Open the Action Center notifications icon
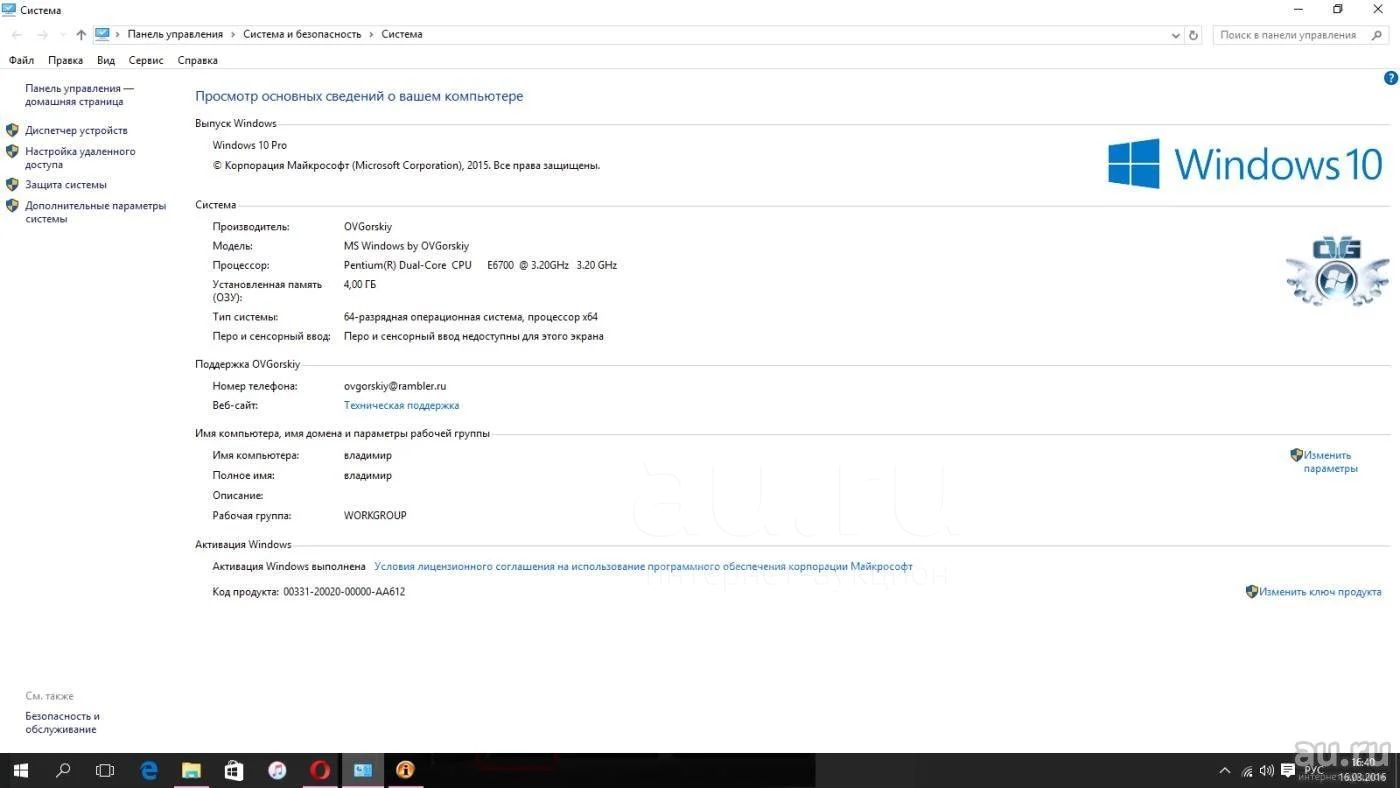1400x788 pixels. 1288,771
